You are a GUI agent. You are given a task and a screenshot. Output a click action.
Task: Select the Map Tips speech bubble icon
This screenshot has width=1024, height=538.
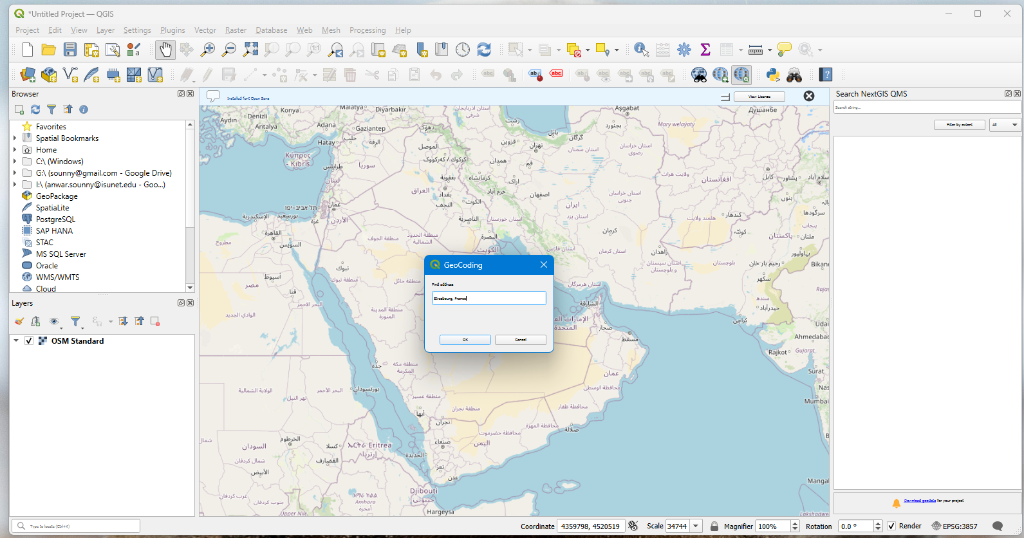pos(784,50)
